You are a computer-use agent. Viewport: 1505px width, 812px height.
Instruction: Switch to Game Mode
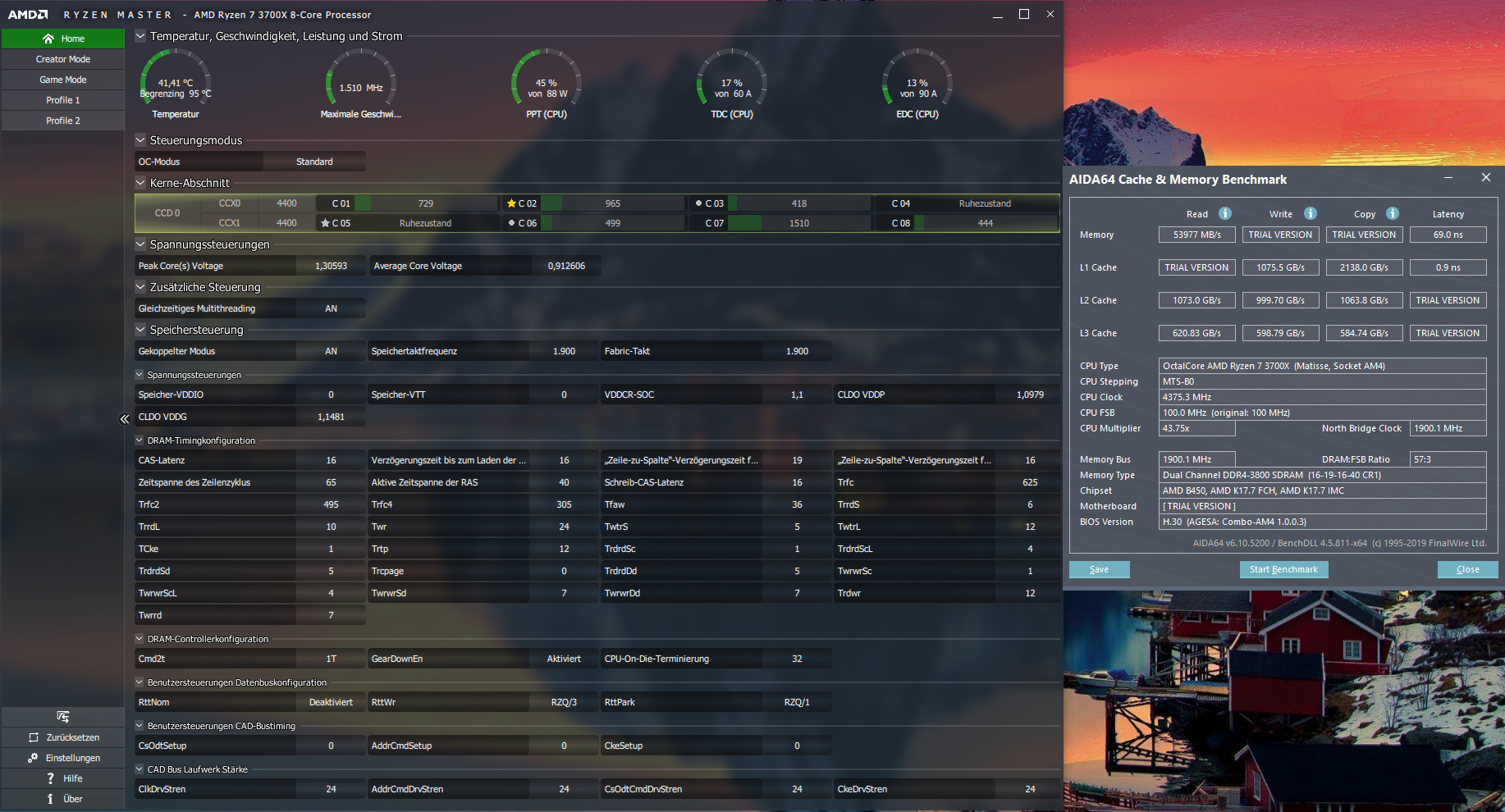tap(63, 80)
